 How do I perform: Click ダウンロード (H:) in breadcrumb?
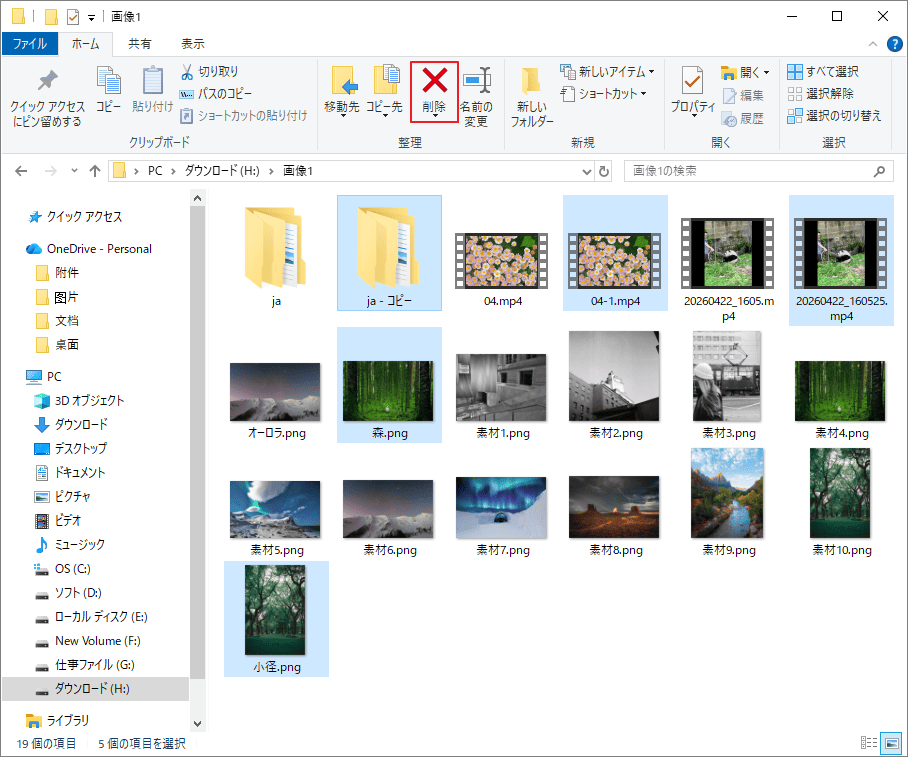click(x=222, y=171)
